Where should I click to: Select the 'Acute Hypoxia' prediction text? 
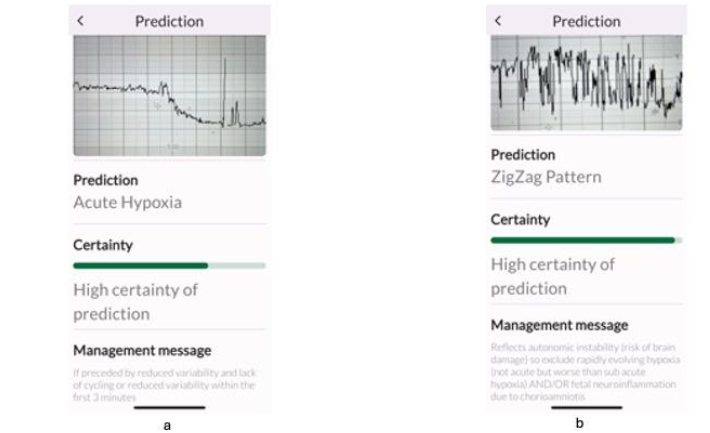(x=127, y=201)
